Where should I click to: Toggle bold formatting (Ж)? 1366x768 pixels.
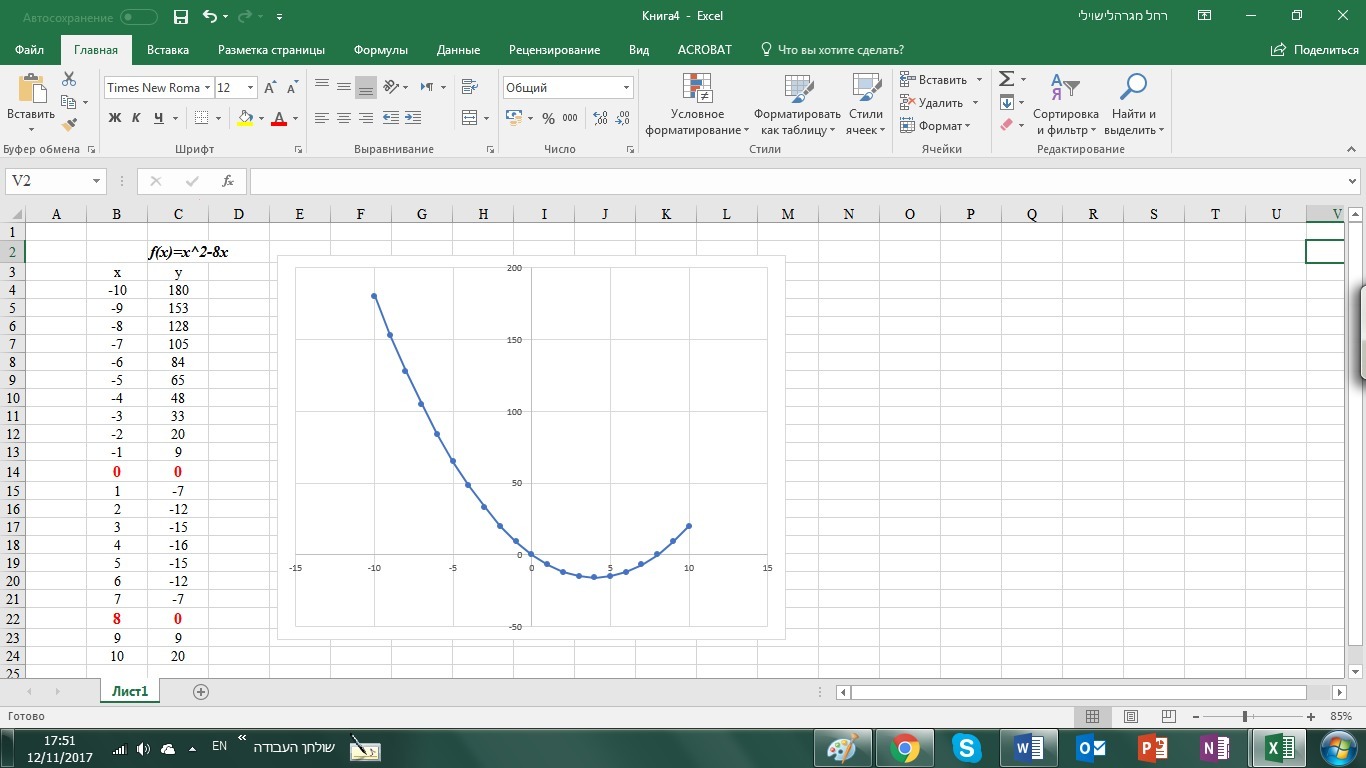tap(114, 118)
